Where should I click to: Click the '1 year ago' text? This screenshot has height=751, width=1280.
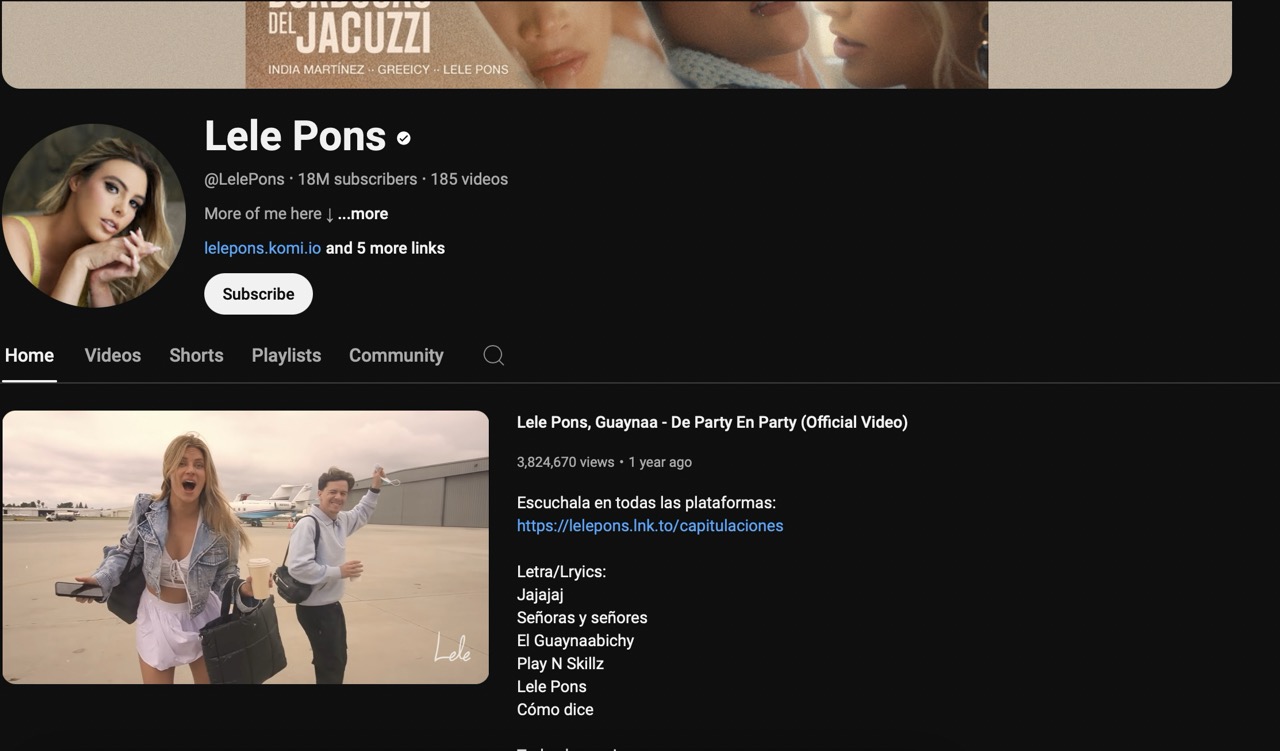click(x=660, y=462)
